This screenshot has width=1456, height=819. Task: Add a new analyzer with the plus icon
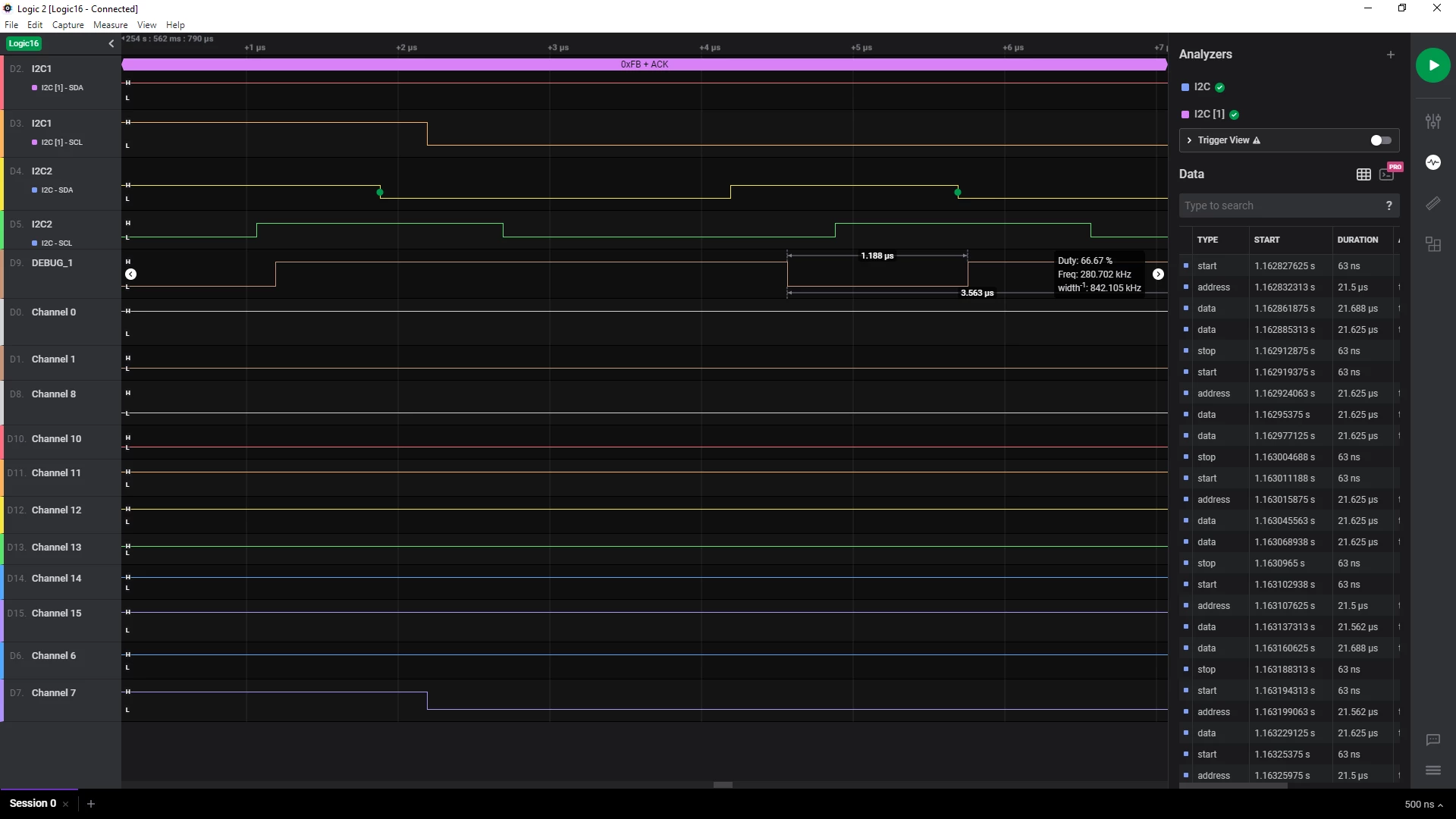point(1390,55)
